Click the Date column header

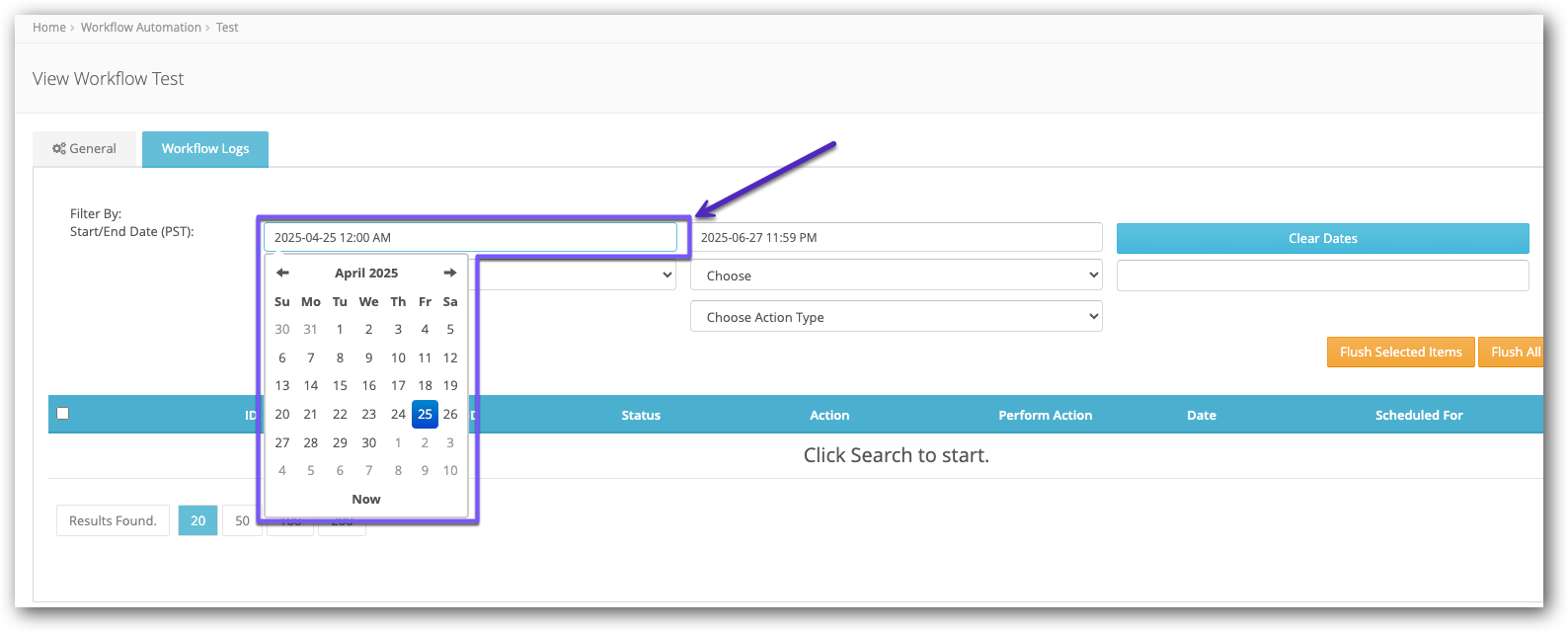(1202, 415)
